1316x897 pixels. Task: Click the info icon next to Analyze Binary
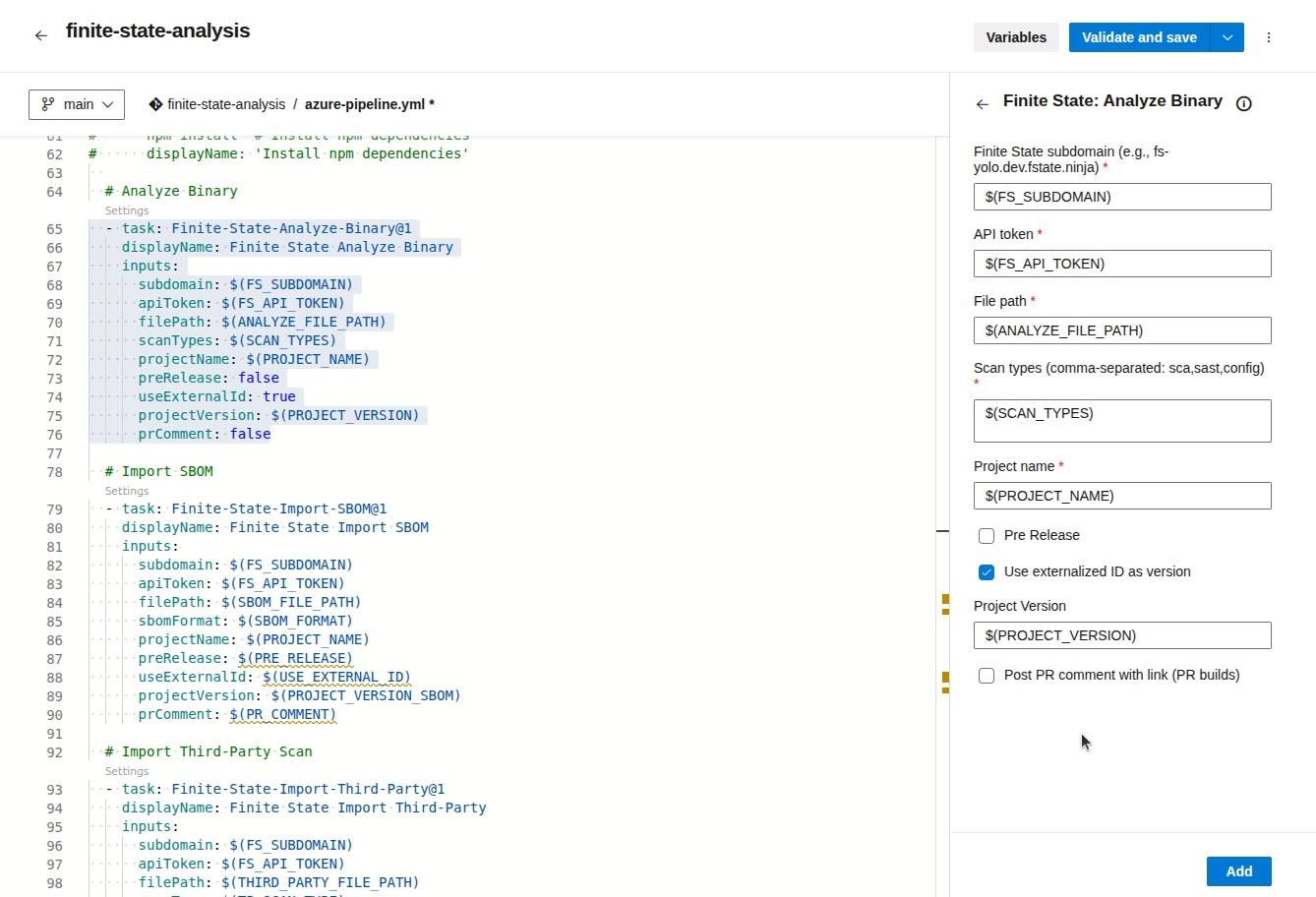[1244, 103]
